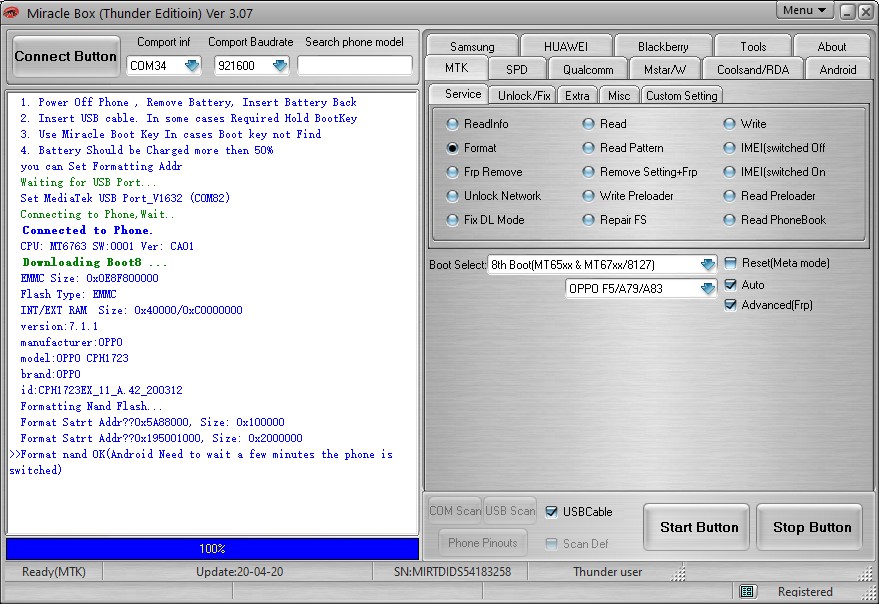Select the Read PhoneBook radio option

click(x=729, y=220)
